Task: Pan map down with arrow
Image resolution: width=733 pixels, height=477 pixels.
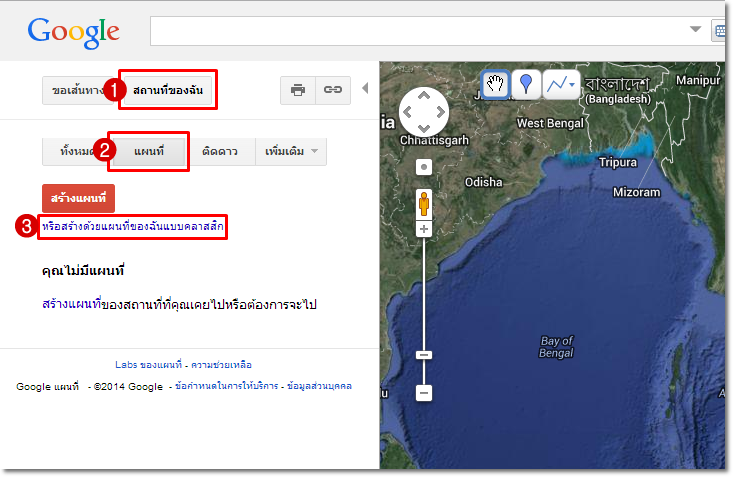Action: [x=424, y=129]
